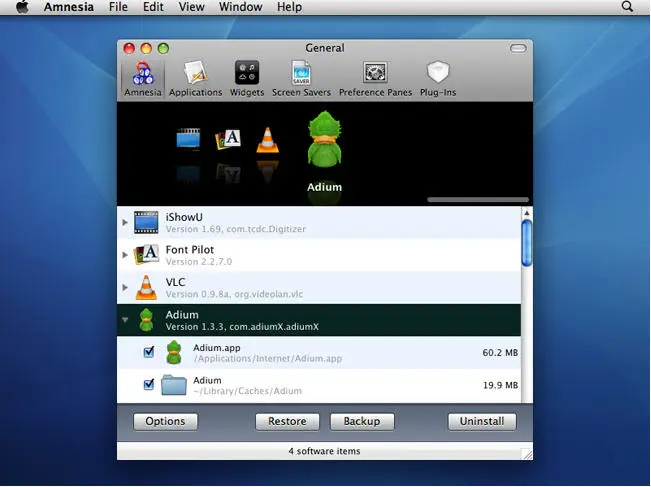
Task: Click the Adium name in the selected row
Action: pyautogui.click(x=182, y=315)
